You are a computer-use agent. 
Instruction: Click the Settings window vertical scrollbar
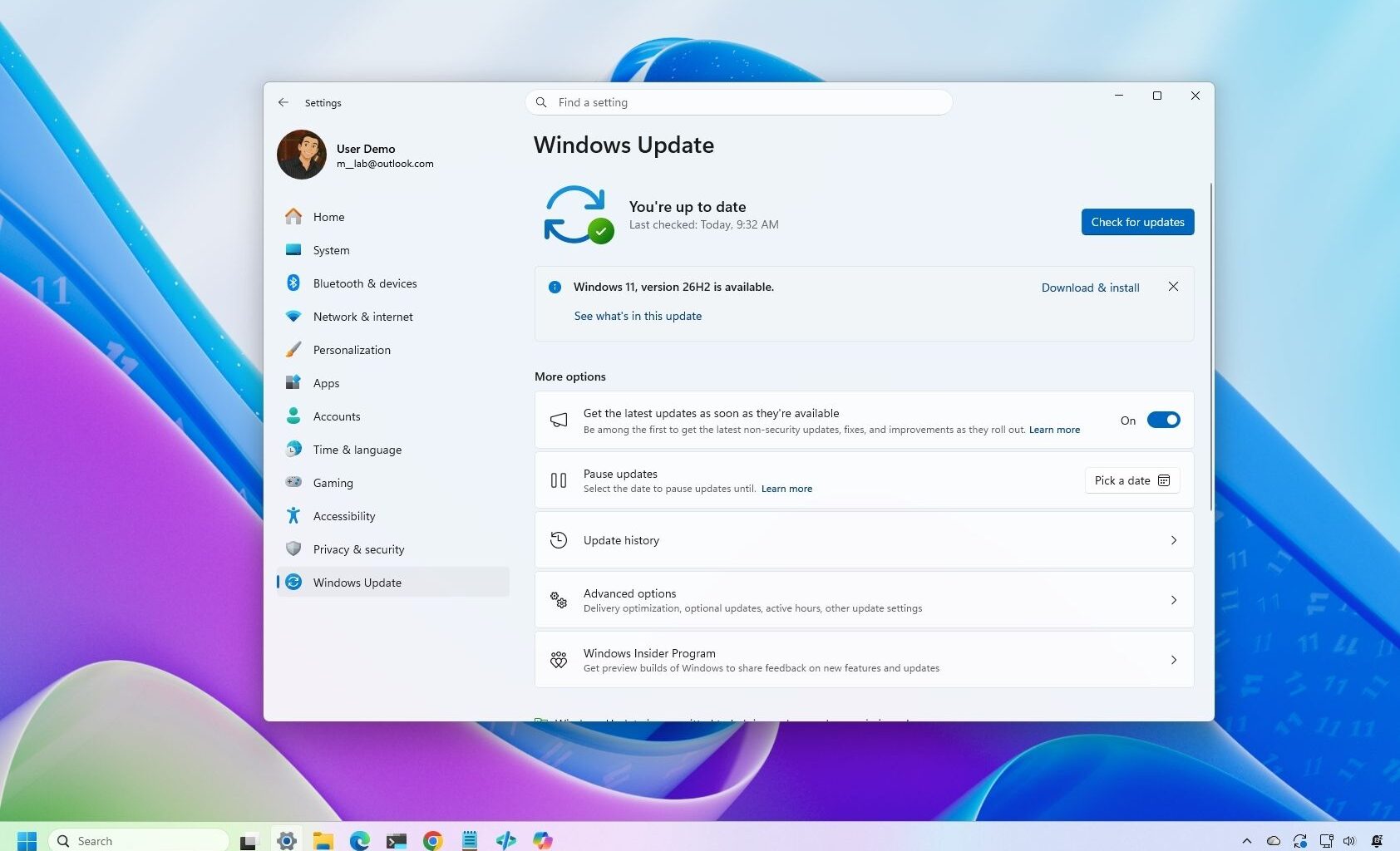click(1211, 346)
